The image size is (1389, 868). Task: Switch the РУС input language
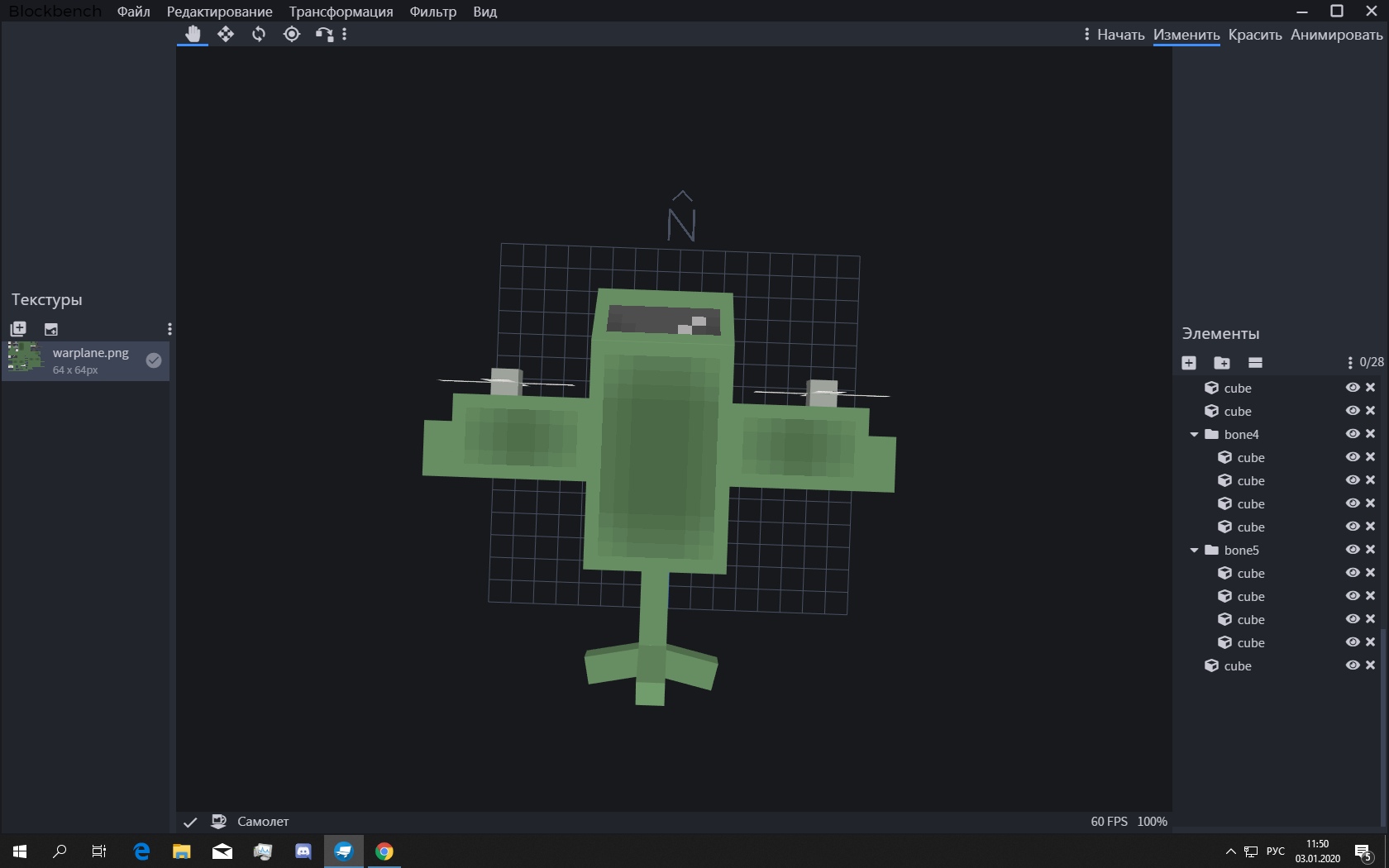(1276, 851)
